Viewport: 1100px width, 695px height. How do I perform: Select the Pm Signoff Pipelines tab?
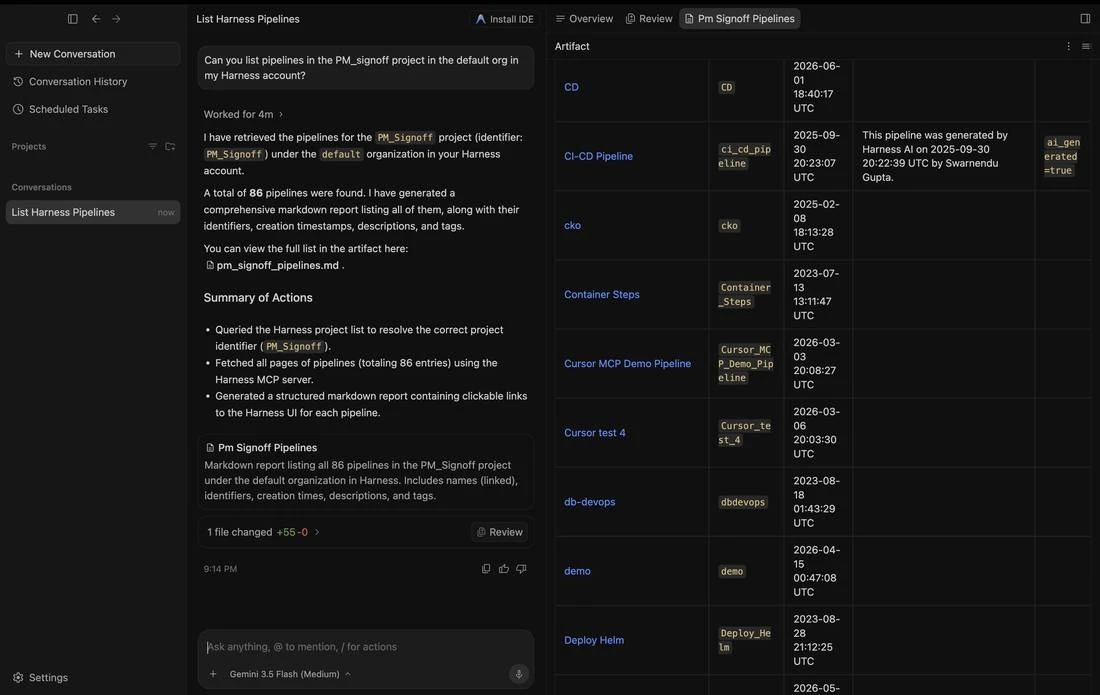739,19
